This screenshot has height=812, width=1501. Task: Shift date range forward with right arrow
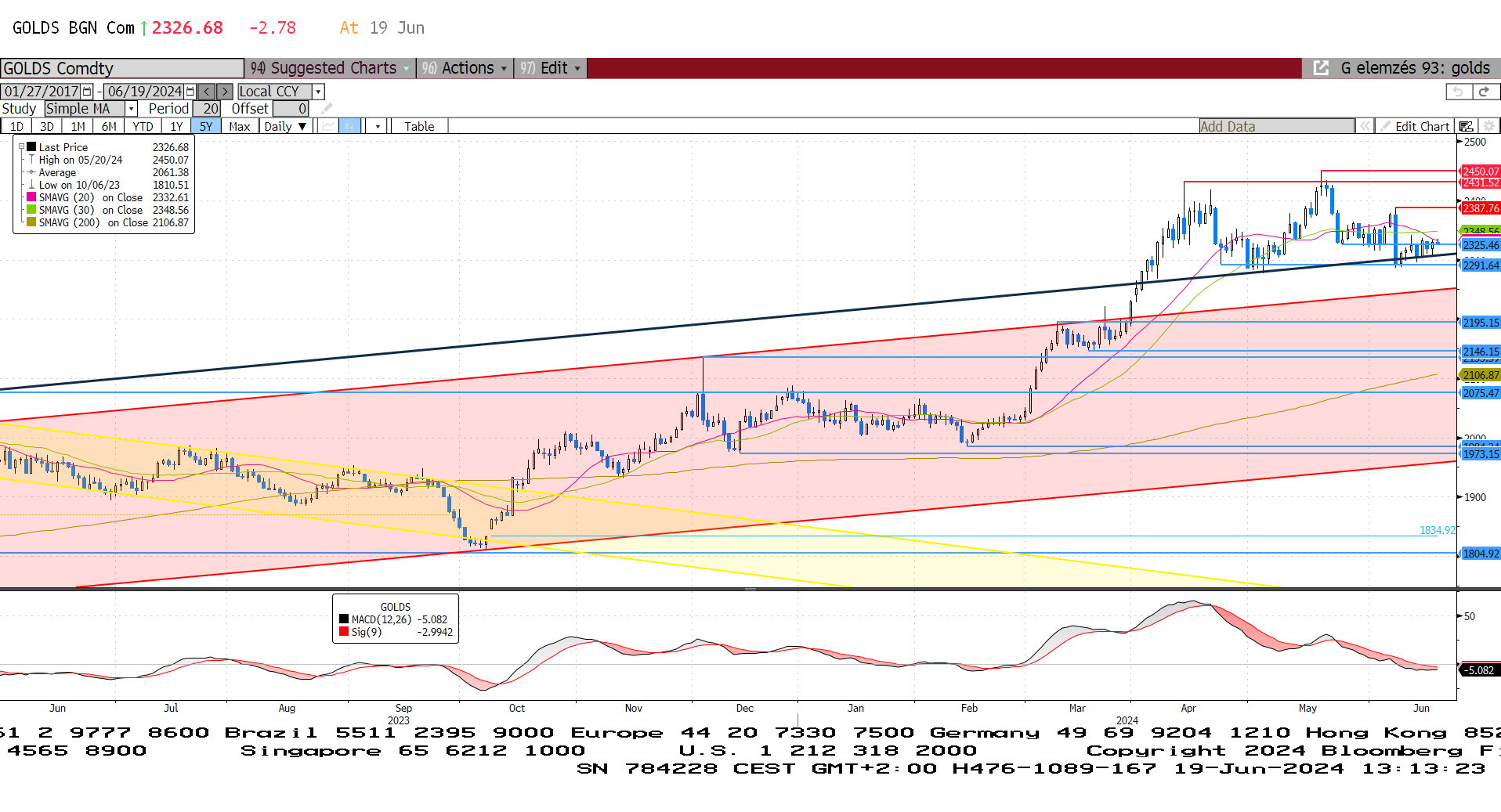[225, 92]
